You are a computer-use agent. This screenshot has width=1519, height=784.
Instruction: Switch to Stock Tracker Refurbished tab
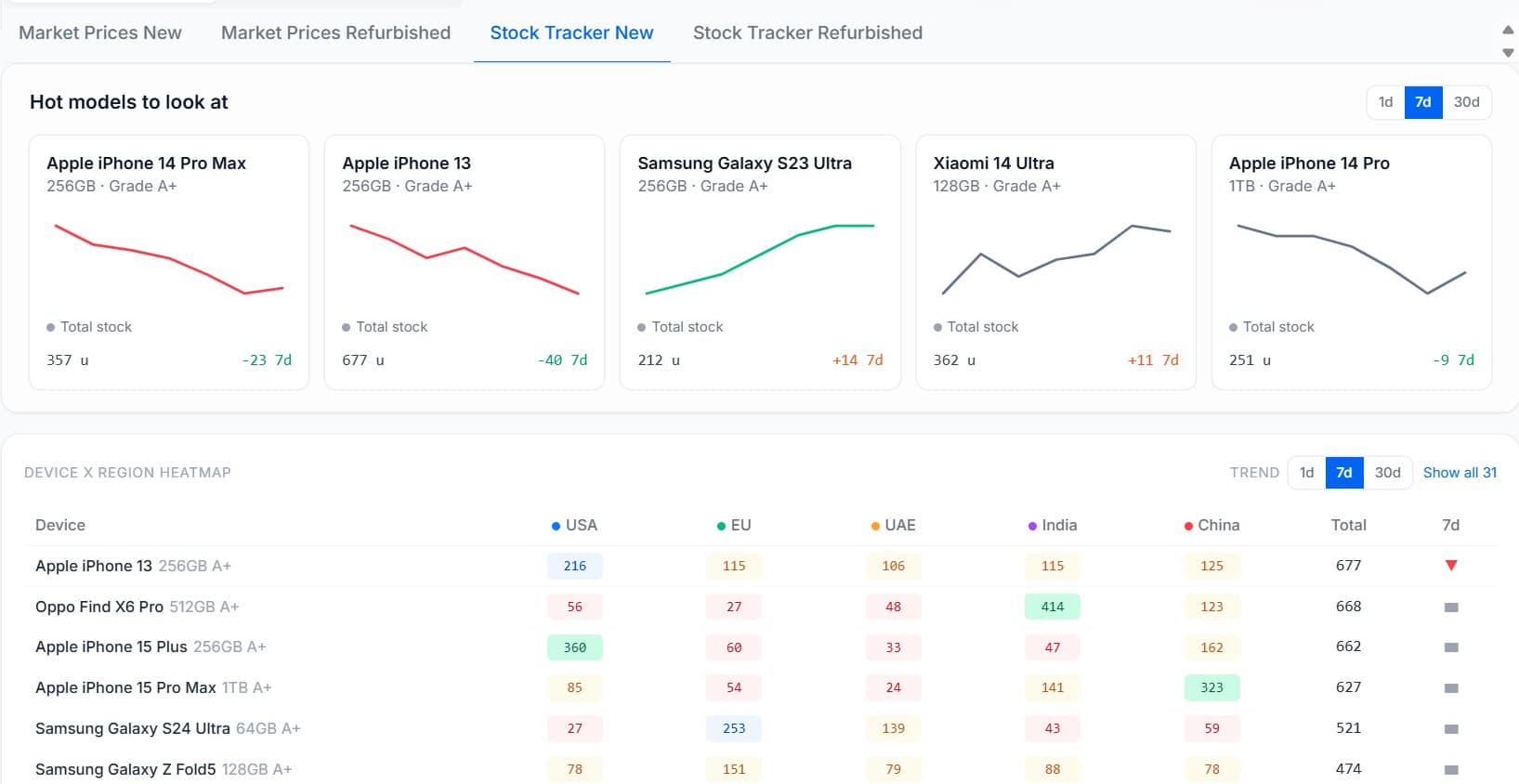coord(807,33)
